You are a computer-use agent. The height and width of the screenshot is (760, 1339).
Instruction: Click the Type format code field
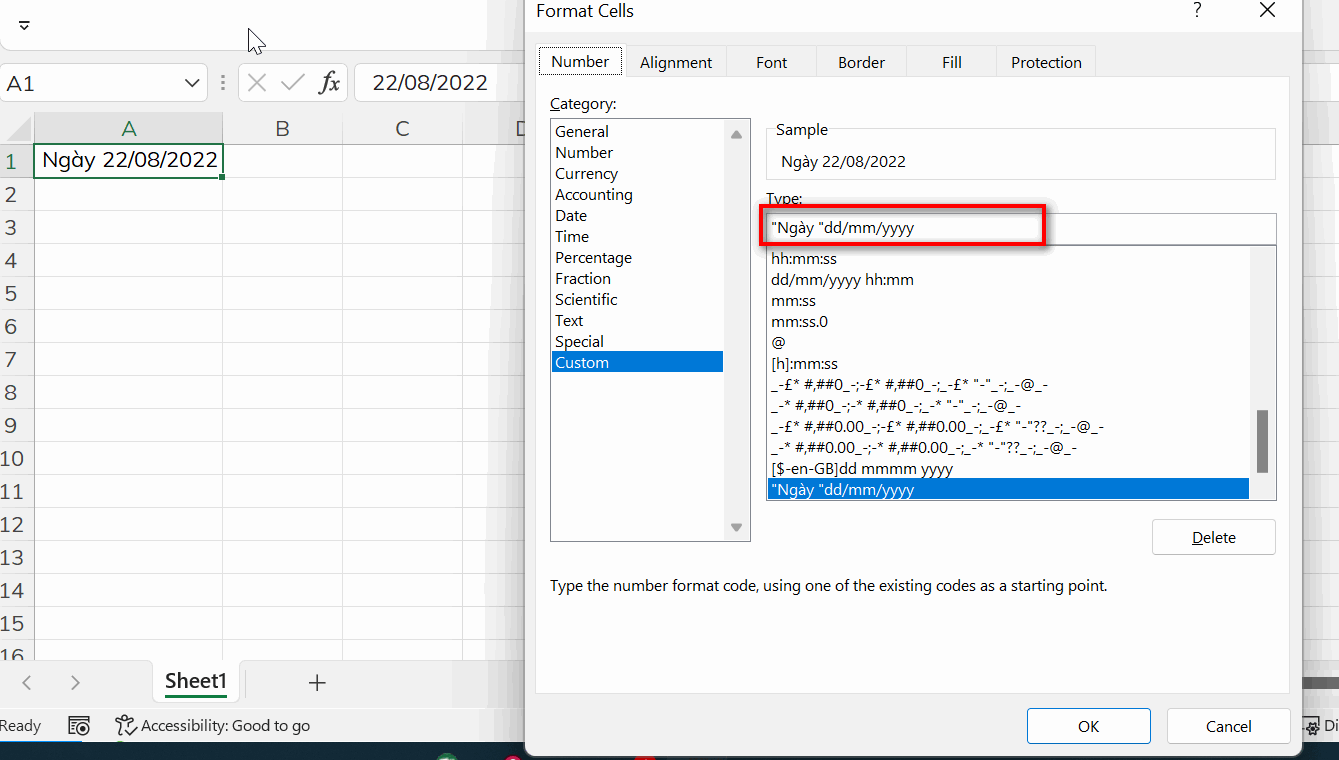pyautogui.click(x=1020, y=228)
